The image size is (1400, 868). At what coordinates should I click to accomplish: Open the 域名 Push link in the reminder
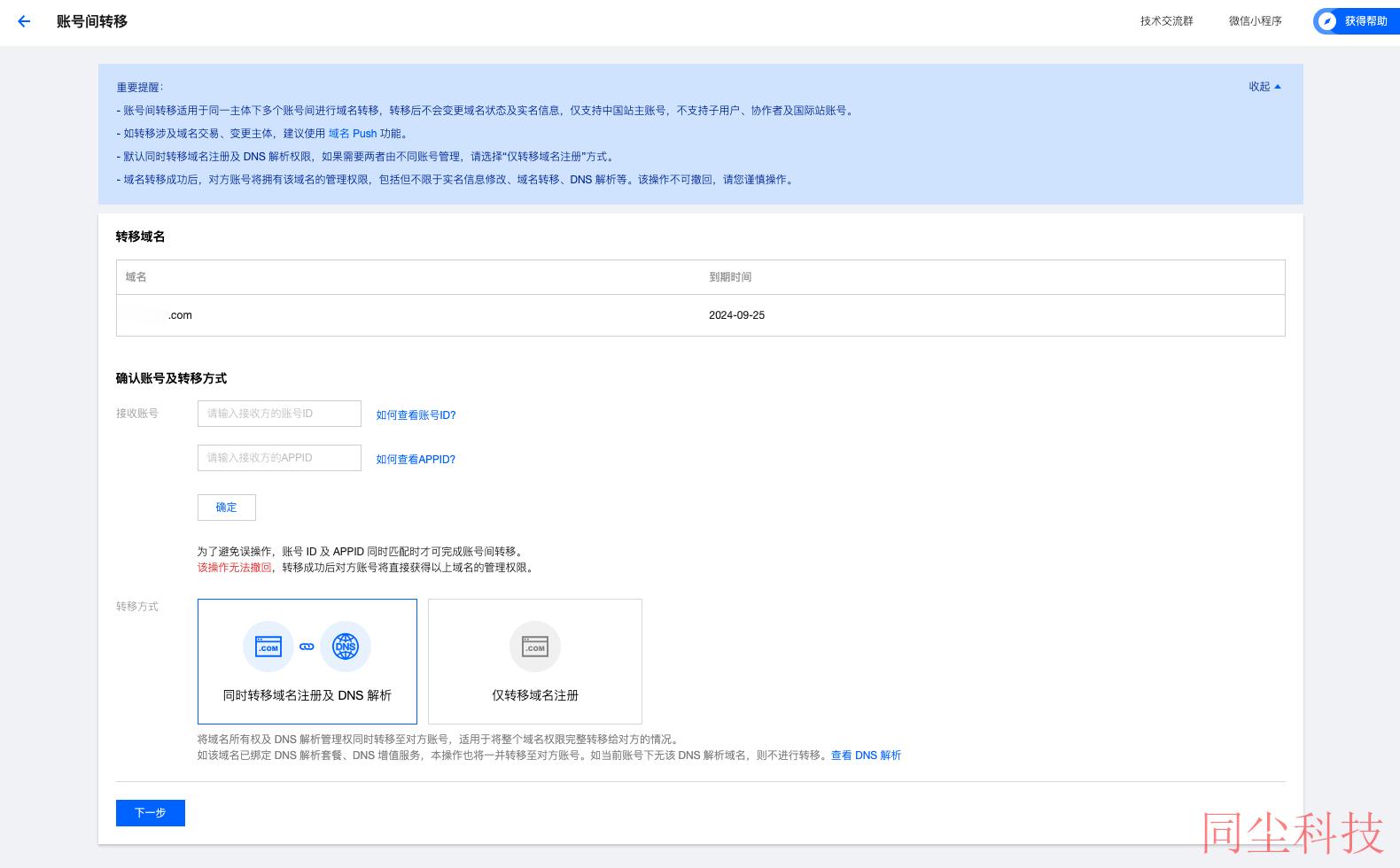pyautogui.click(x=353, y=134)
